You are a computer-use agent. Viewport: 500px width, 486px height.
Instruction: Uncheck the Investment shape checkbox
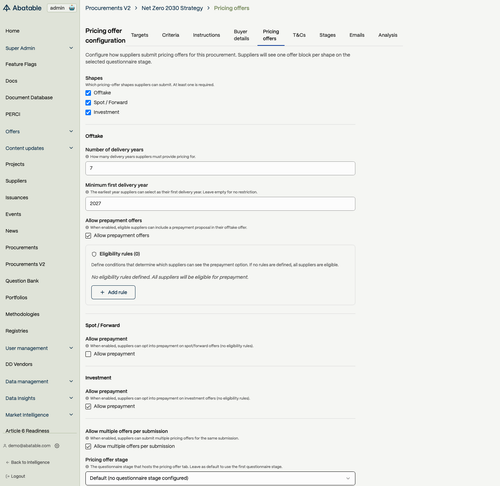pyautogui.click(x=88, y=112)
